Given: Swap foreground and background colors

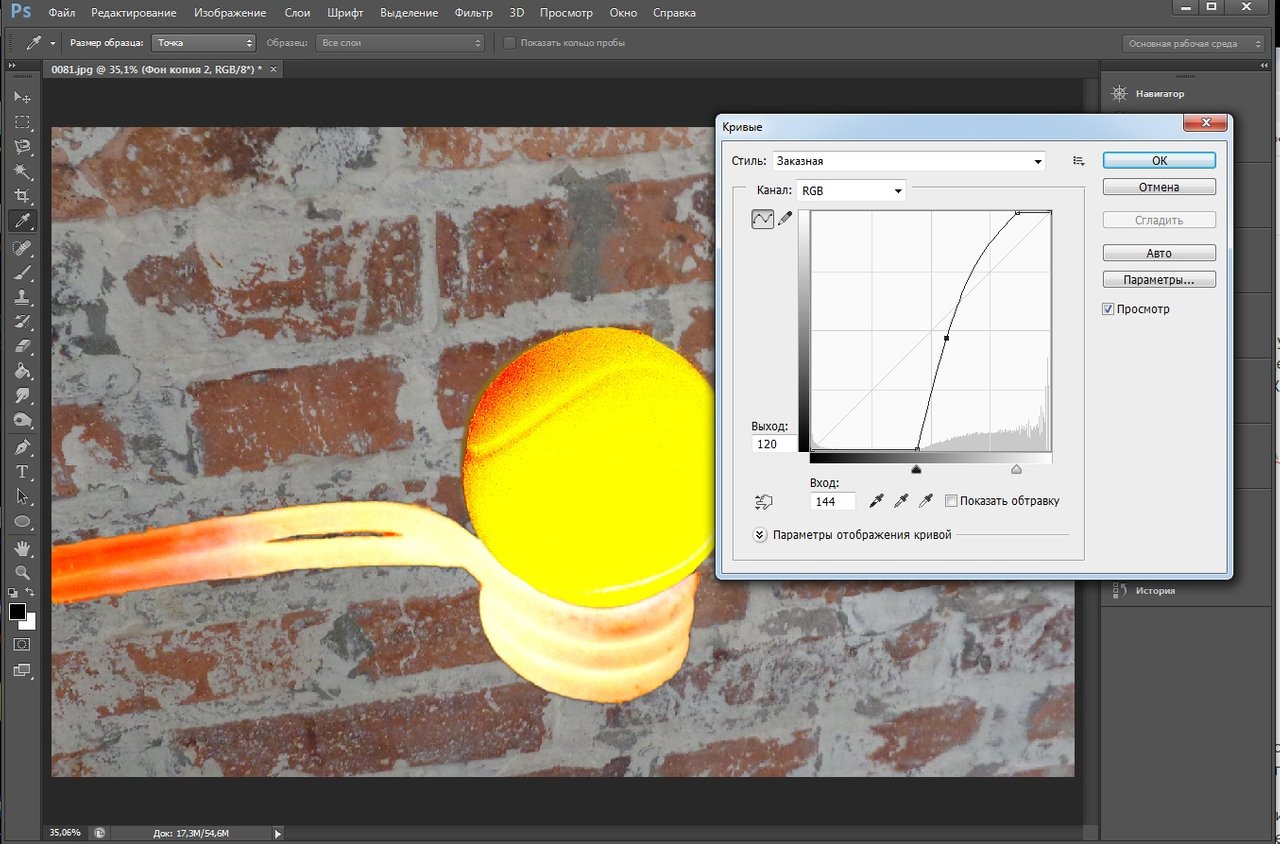Looking at the screenshot, I should point(31,593).
